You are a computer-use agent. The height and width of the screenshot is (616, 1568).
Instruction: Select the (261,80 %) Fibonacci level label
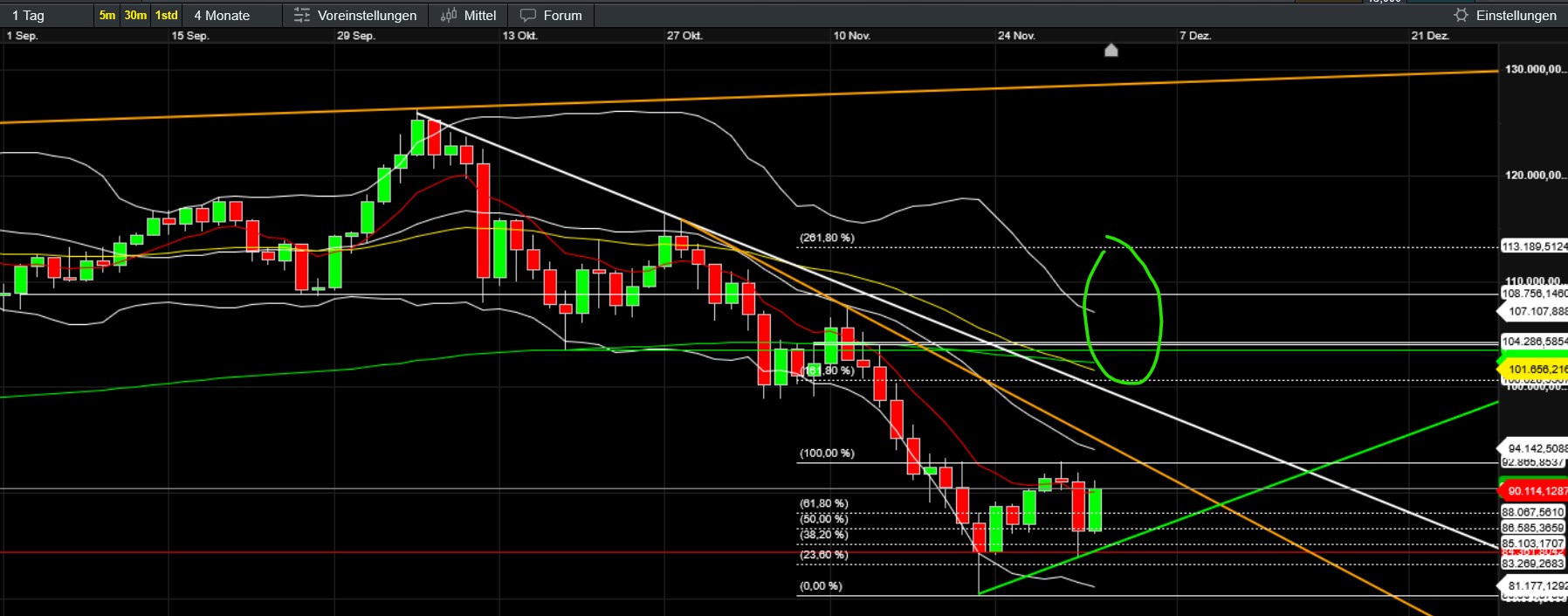[827, 238]
